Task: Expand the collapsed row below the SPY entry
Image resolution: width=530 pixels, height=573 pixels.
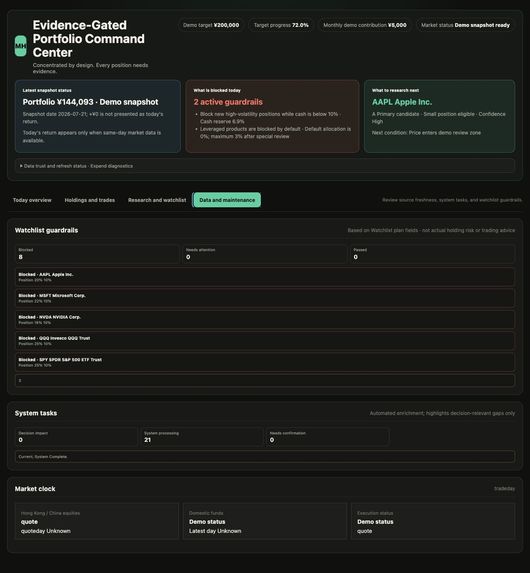Action: pos(265,380)
